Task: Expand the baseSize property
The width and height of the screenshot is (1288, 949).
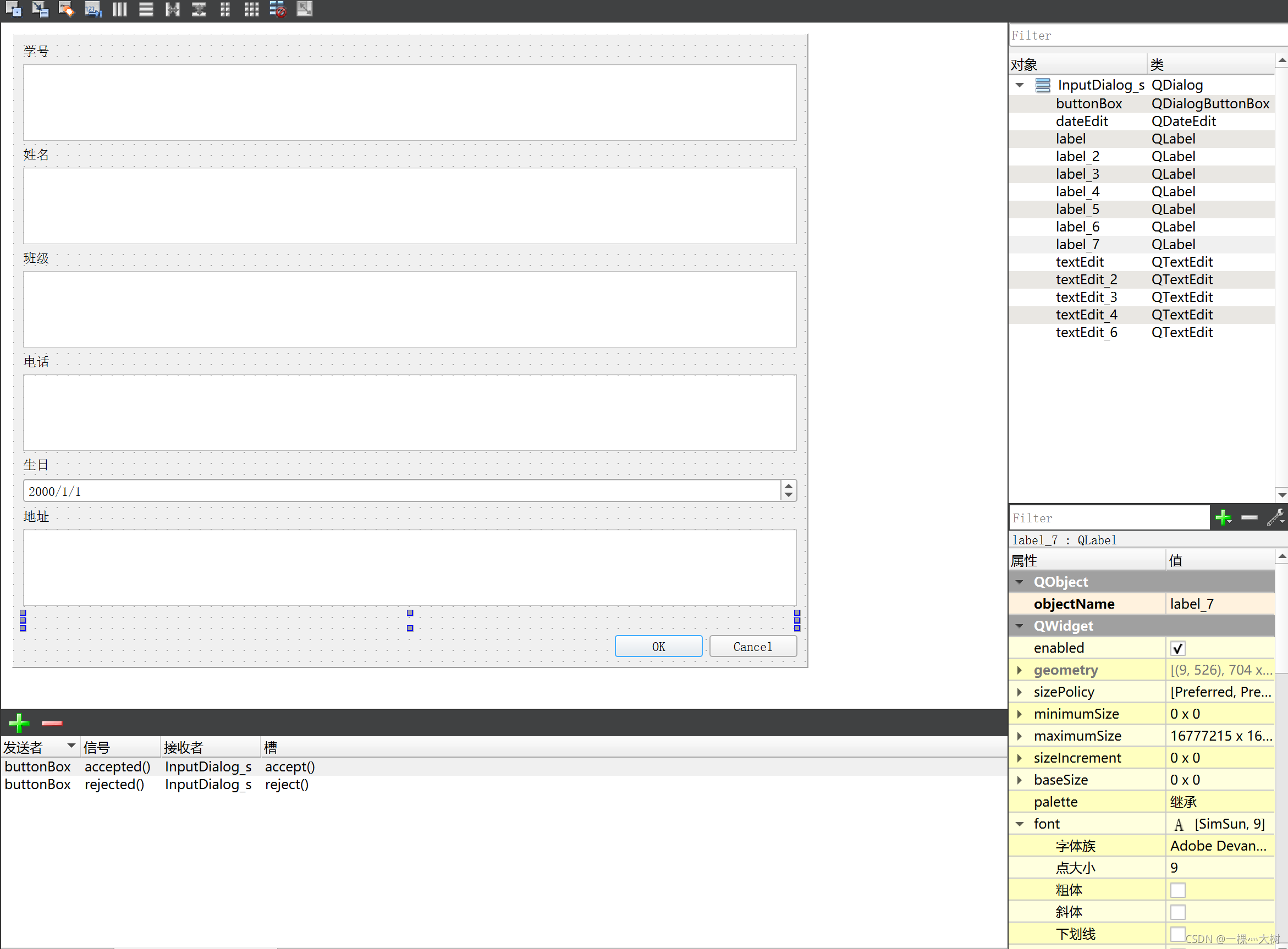Action: click(1019, 780)
